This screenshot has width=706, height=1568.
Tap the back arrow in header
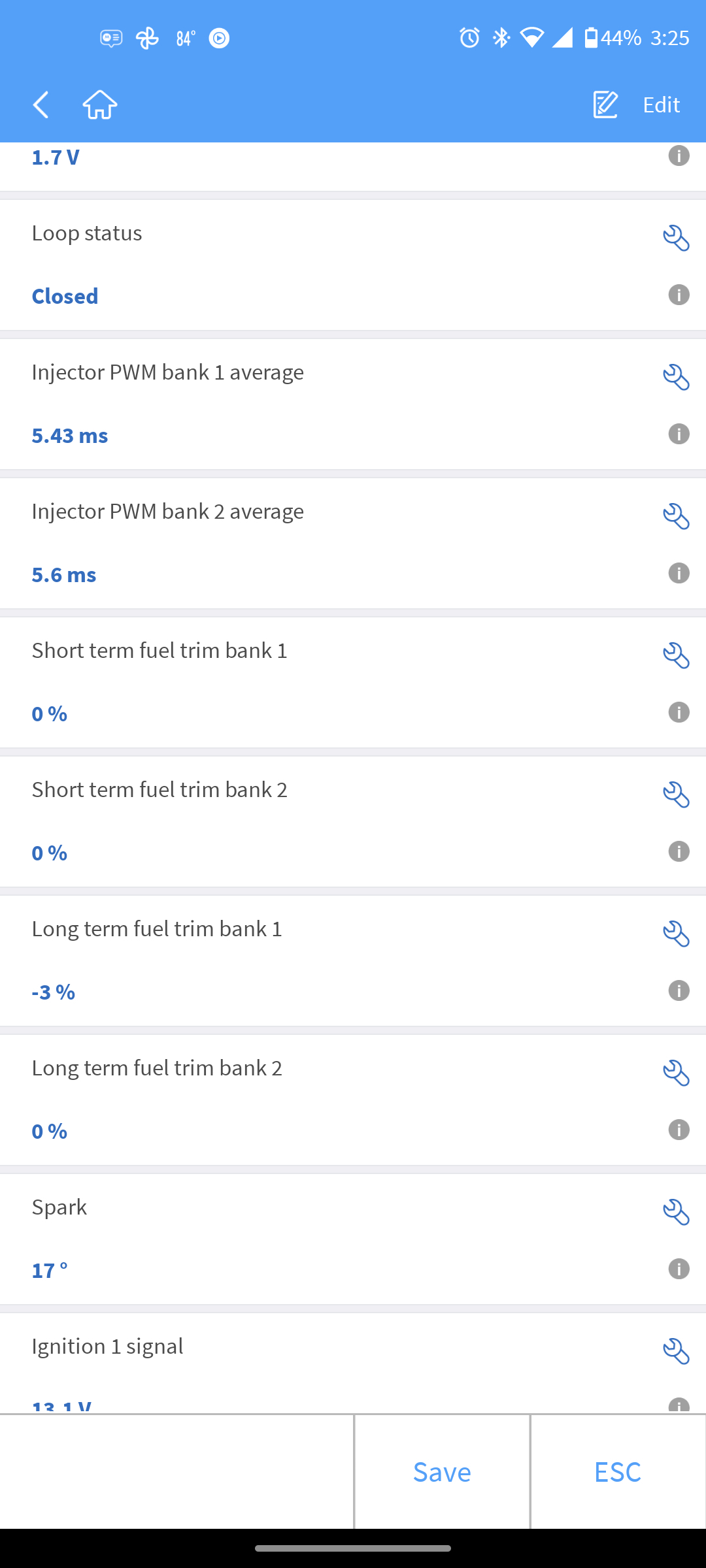click(x=41, y=105)
